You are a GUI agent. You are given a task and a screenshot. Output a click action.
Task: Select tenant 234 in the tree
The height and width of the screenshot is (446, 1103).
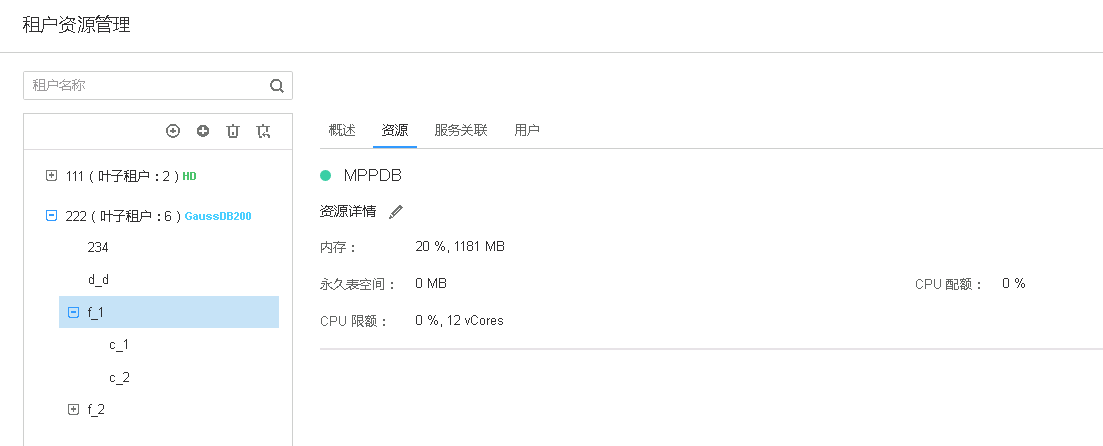[x=98, y=247]
